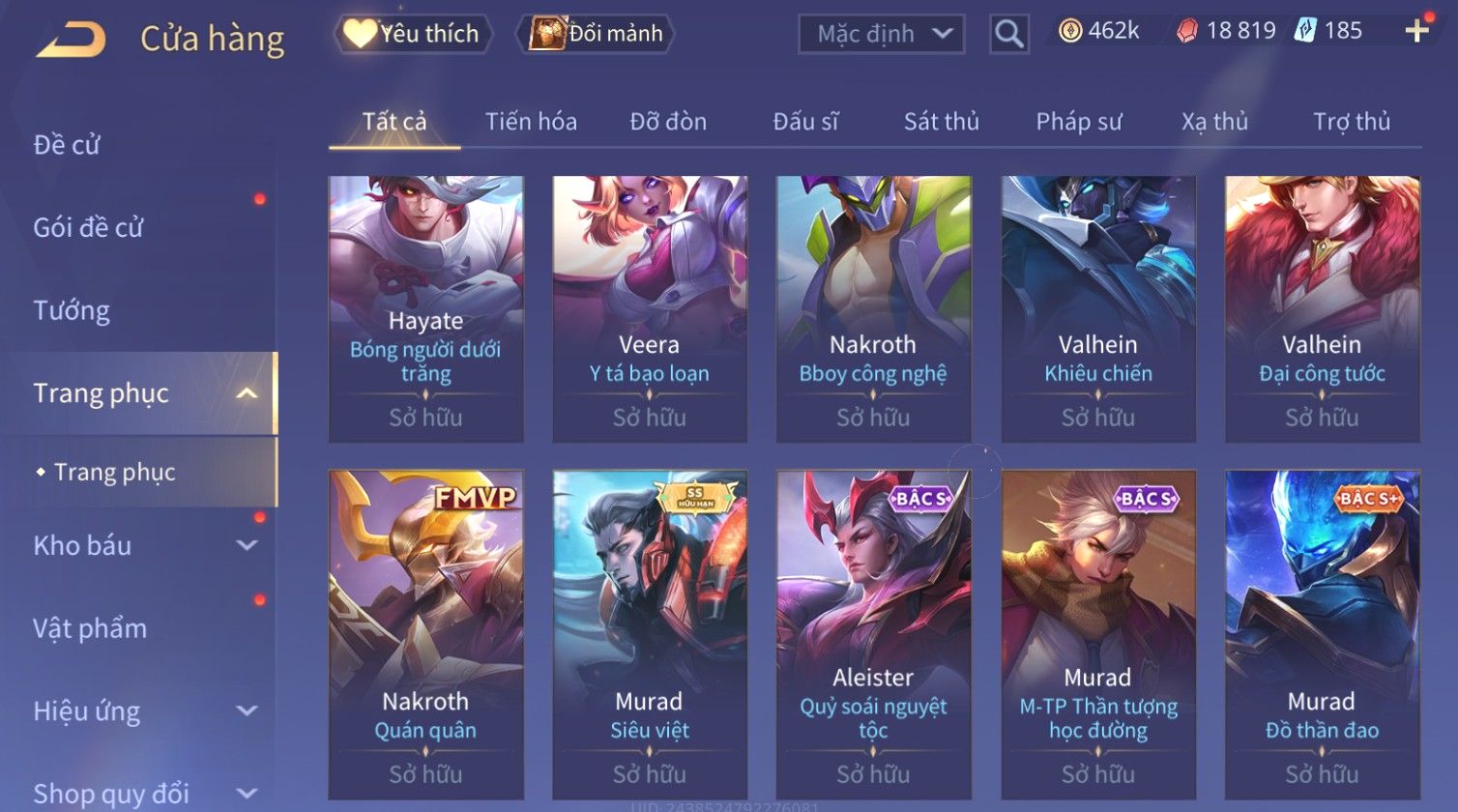The width and height of the screenshot is (1458, 812).
Task: Tap the red gem currency icon
Action: pos(1187,32)
